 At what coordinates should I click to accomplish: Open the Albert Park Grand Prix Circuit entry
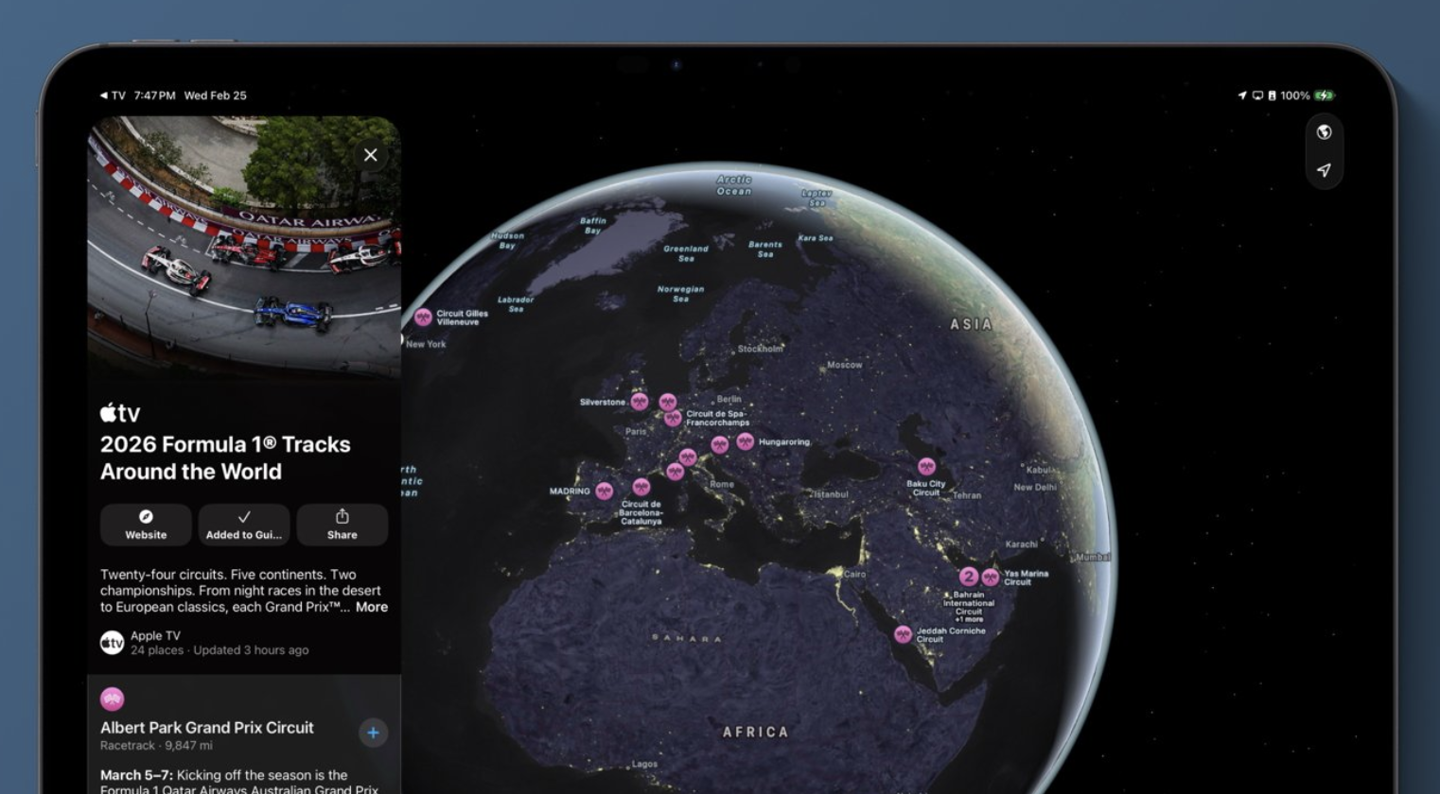(207, 728)
